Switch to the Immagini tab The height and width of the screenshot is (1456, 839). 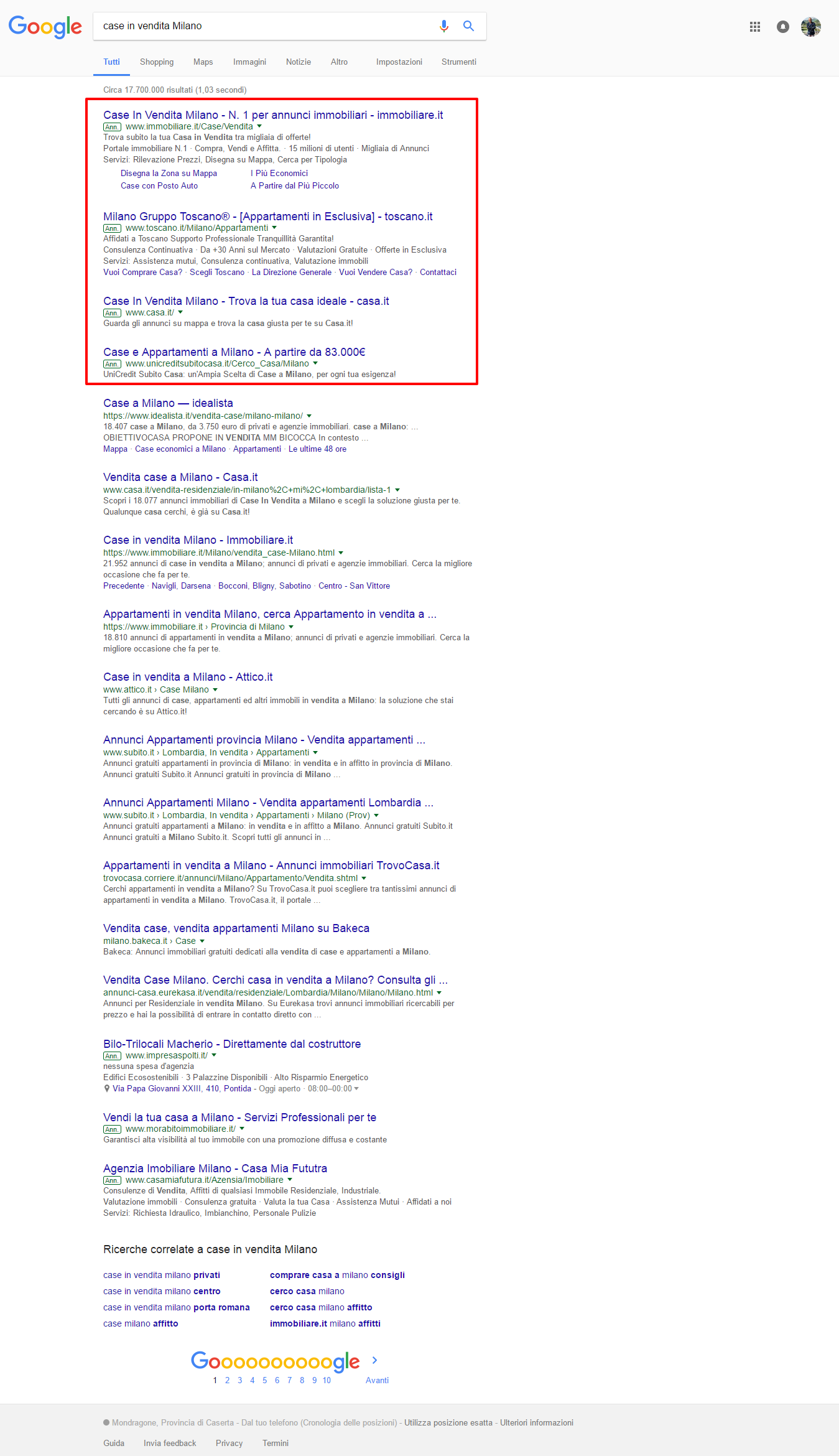pos(249,62)
